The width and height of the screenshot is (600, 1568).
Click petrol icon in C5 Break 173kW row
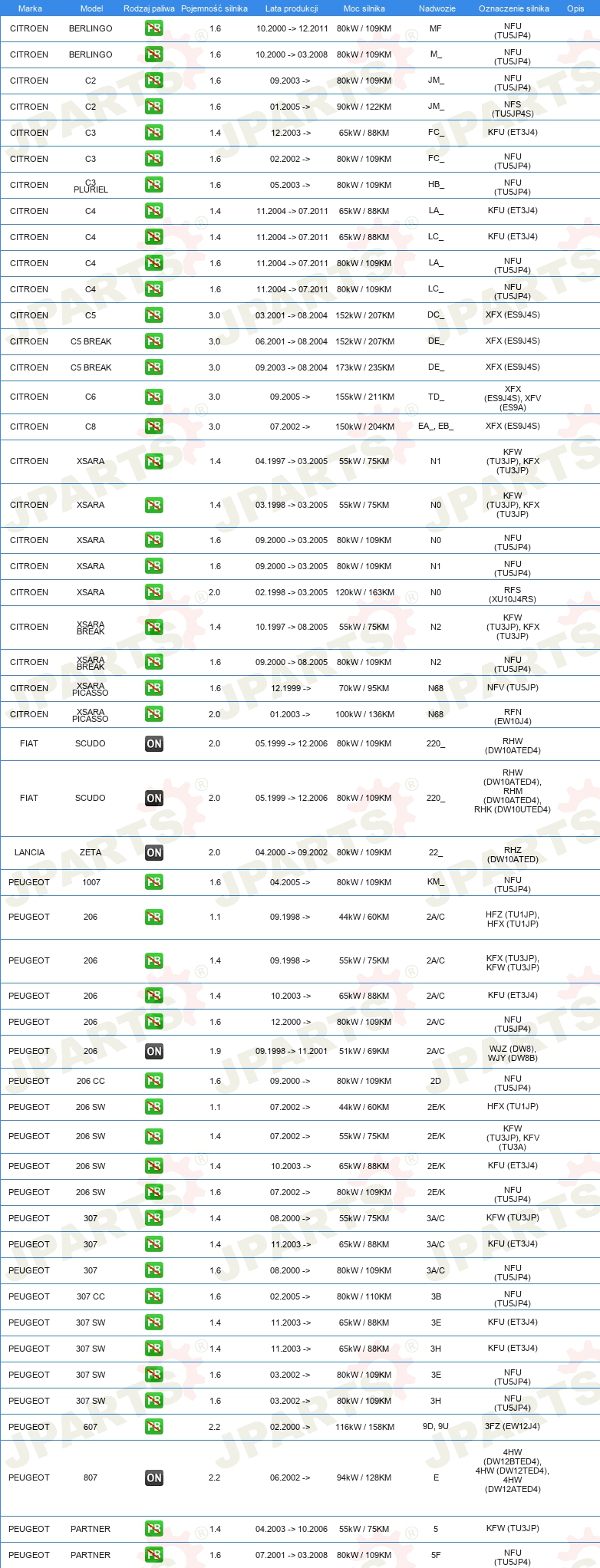tap(154, 367)
